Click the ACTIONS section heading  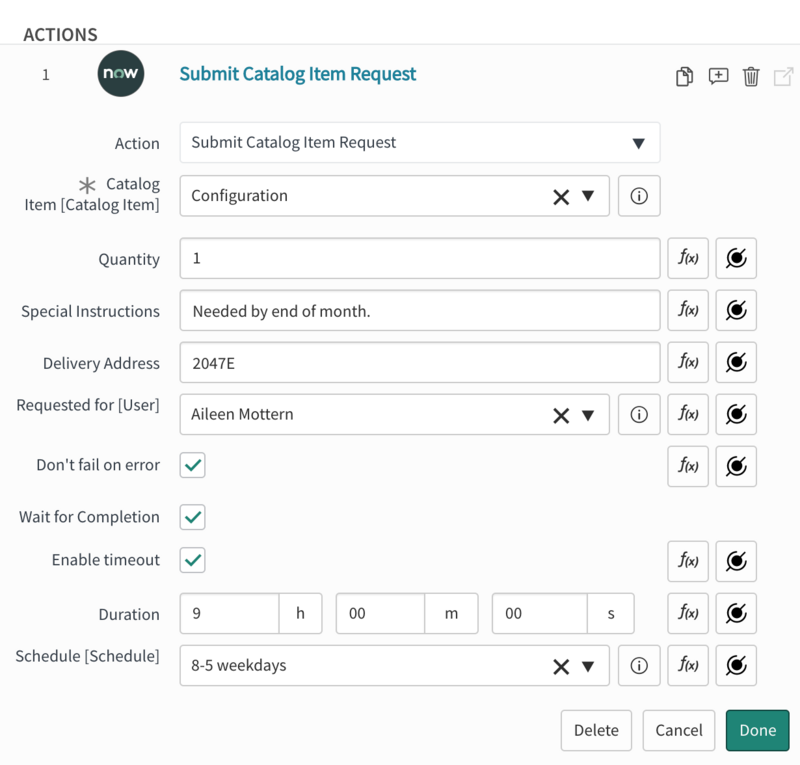coord(60,35)
